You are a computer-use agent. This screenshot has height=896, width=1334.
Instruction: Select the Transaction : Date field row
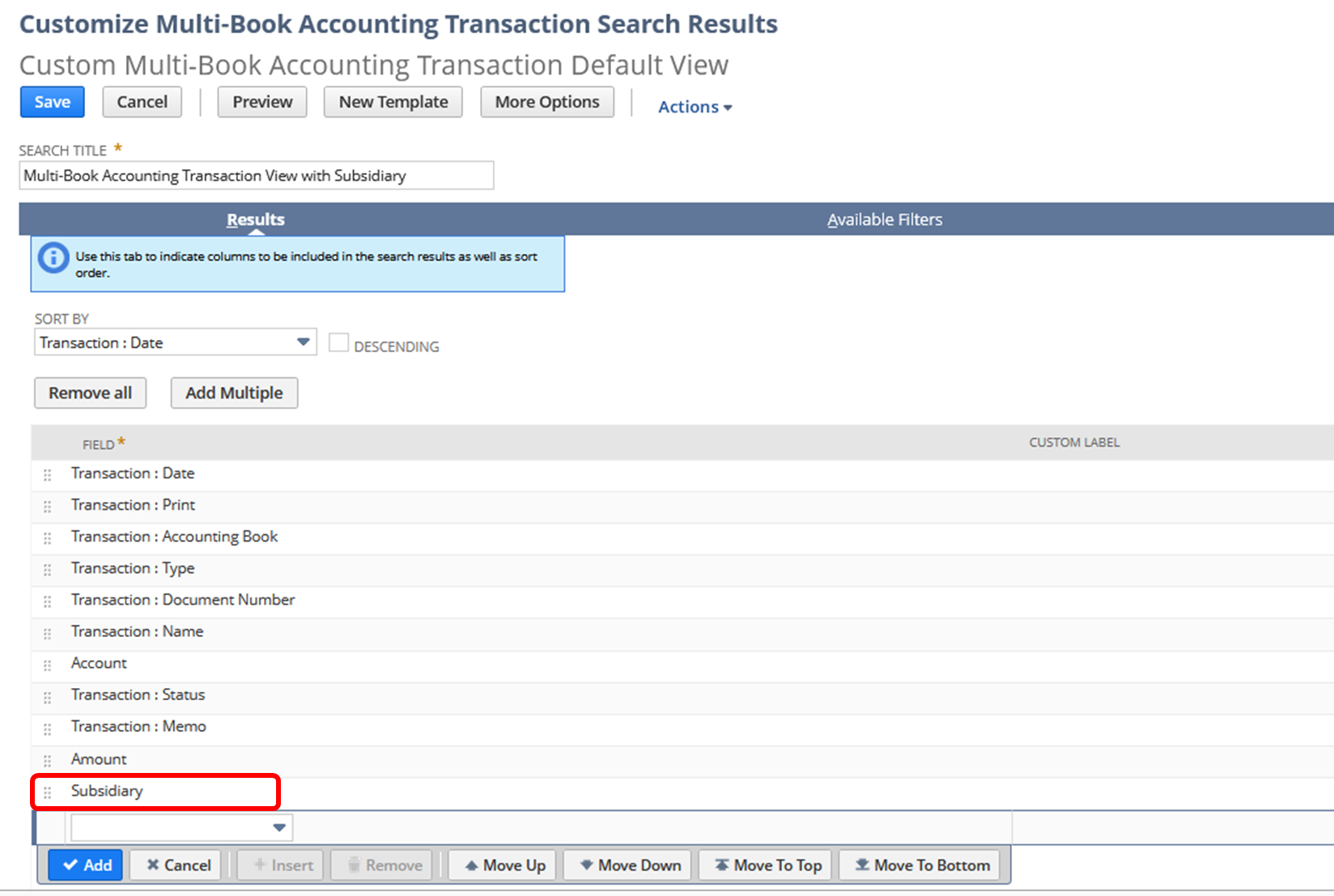pyautogui.click(x=682, y=474)
